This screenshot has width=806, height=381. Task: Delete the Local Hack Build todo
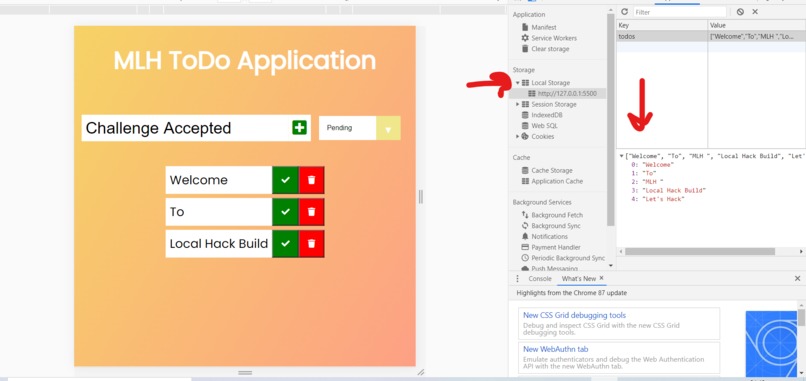(x=312, y=244)
